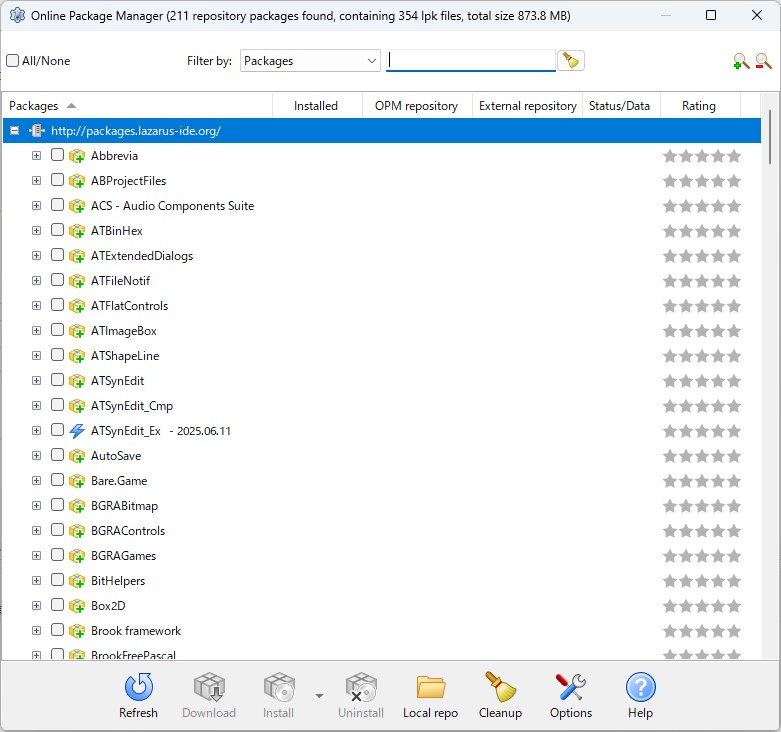Click the filter search text field

tap(470, 61)
